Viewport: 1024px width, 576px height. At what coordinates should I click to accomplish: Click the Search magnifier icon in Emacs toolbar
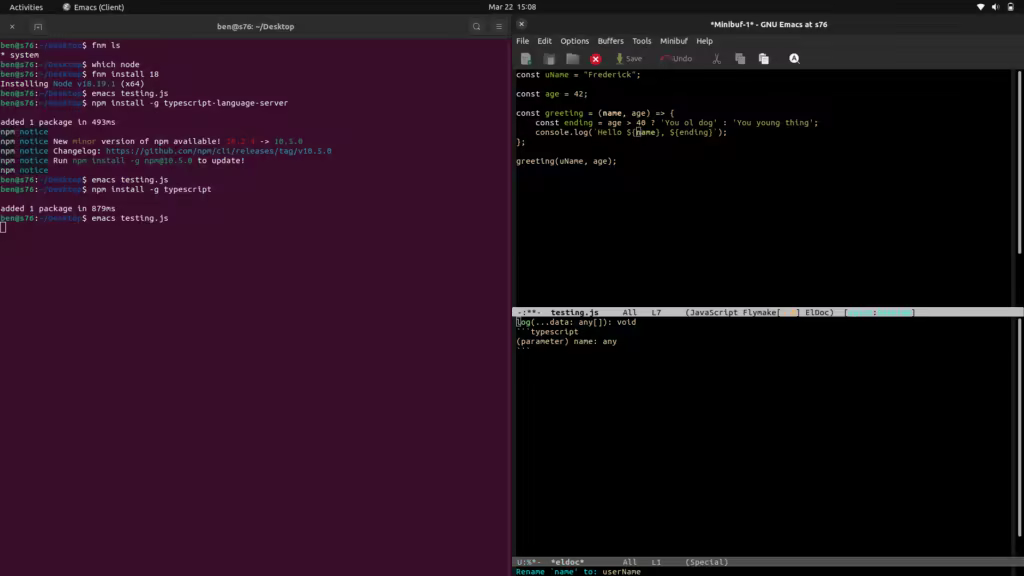coord(794,59)
